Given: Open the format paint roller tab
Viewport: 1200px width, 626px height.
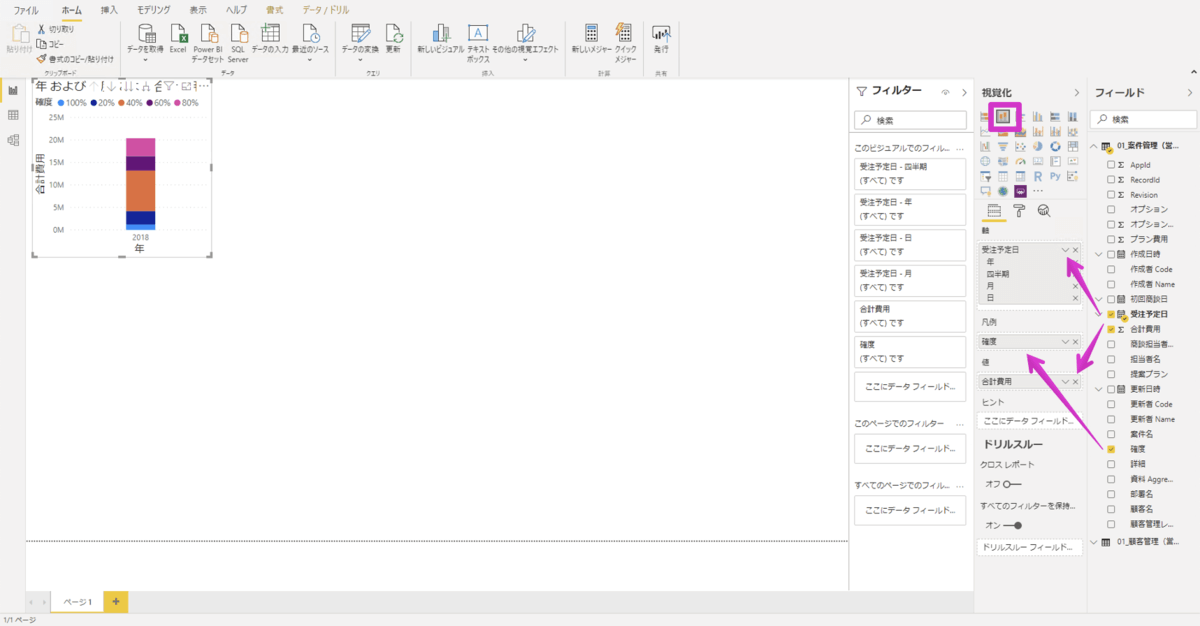Looking at the screenshot, I should coord(1019,211).
